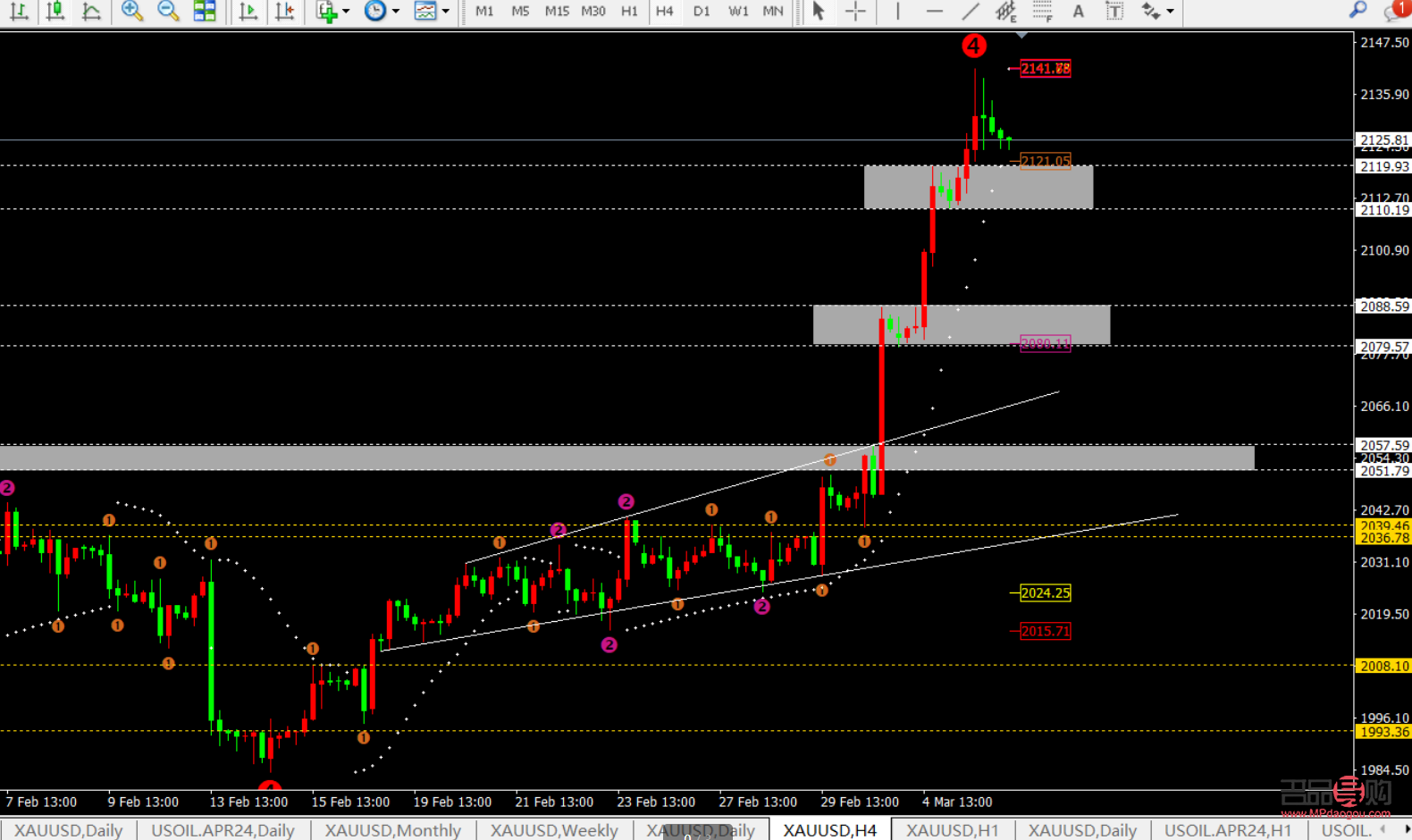Click the zoom out magnifier icon

(x=168, y=12)
